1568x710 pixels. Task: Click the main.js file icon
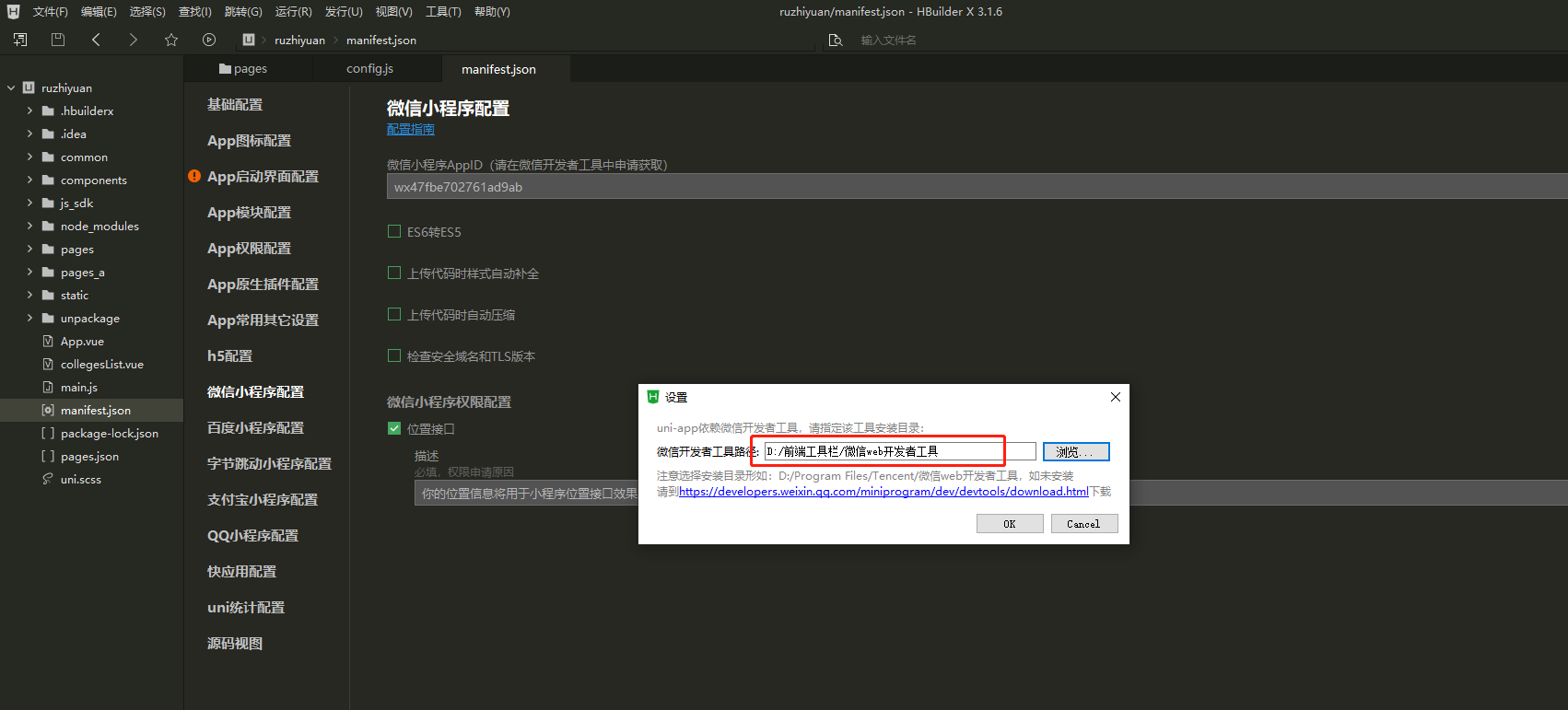coord(48,387)
